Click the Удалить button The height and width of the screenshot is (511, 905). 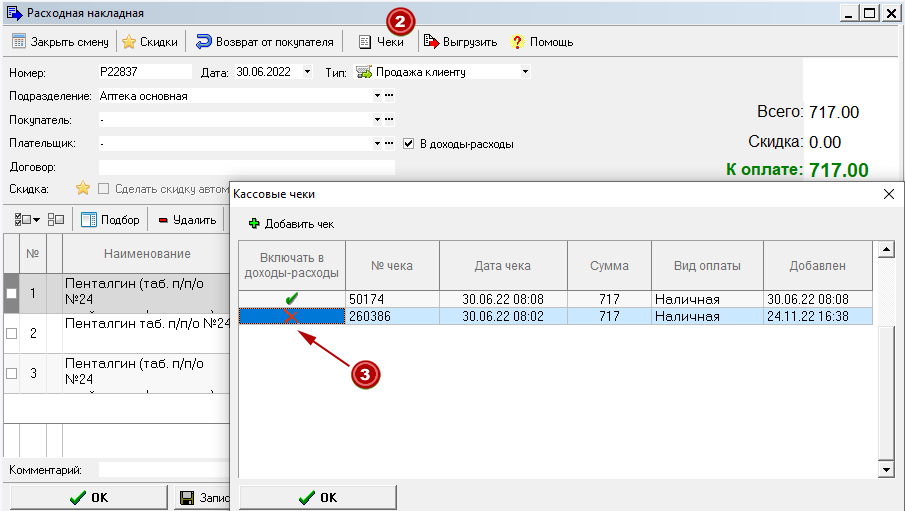pos(187,219)
